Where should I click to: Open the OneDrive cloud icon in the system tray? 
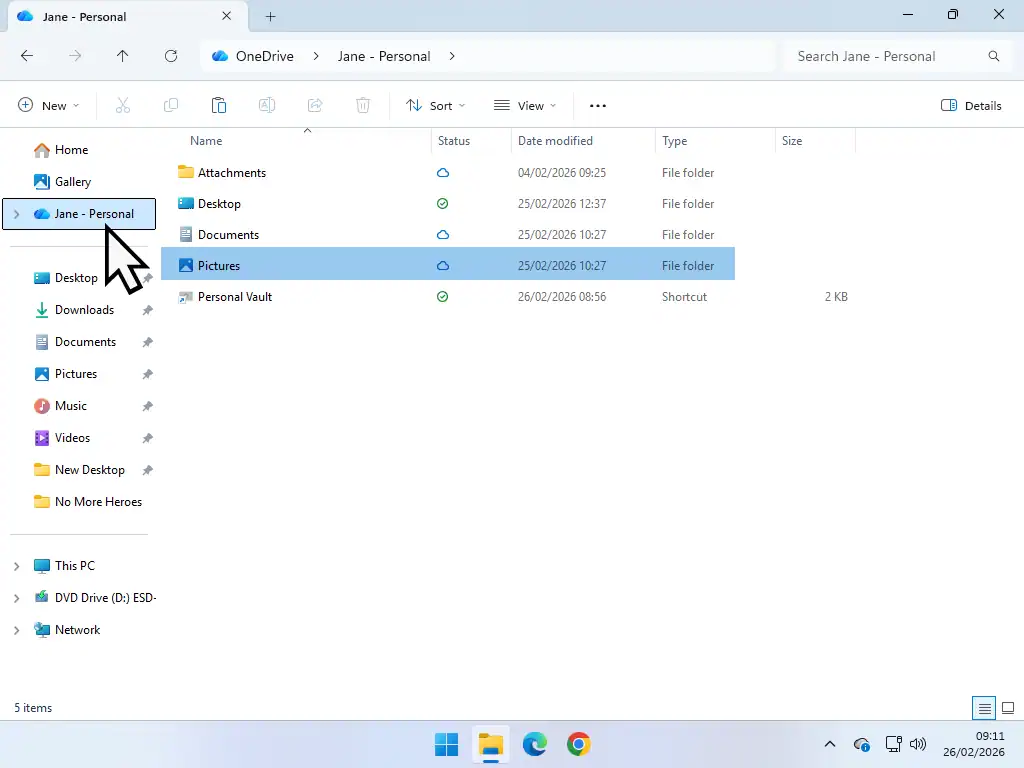[x=862, y=744]
